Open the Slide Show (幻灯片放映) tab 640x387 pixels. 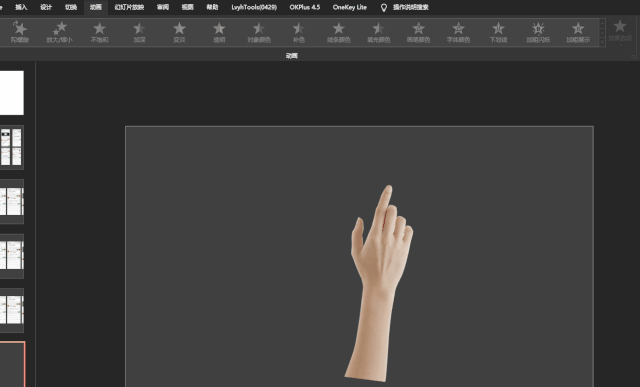129,7
